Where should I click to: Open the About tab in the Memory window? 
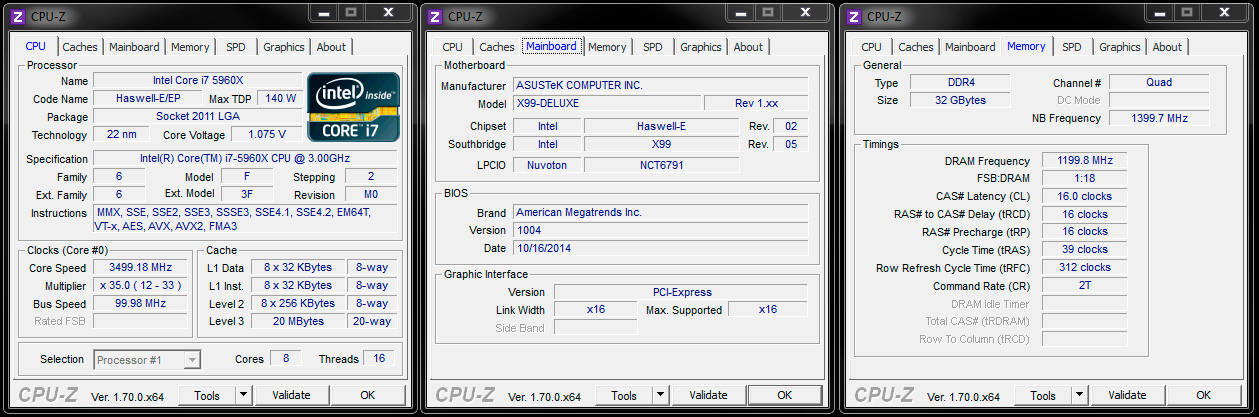(x=1167, y=47)
